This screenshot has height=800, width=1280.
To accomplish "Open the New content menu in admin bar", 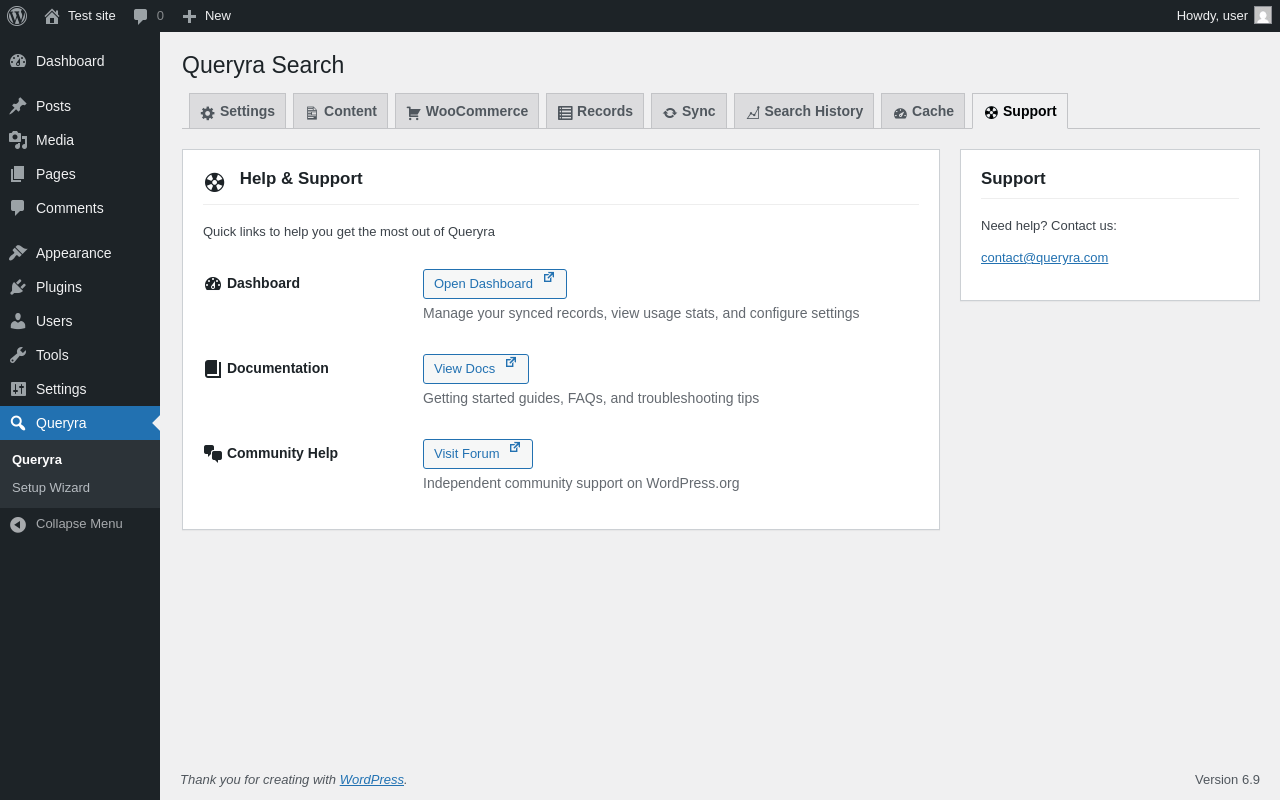I will click(206, 16).
